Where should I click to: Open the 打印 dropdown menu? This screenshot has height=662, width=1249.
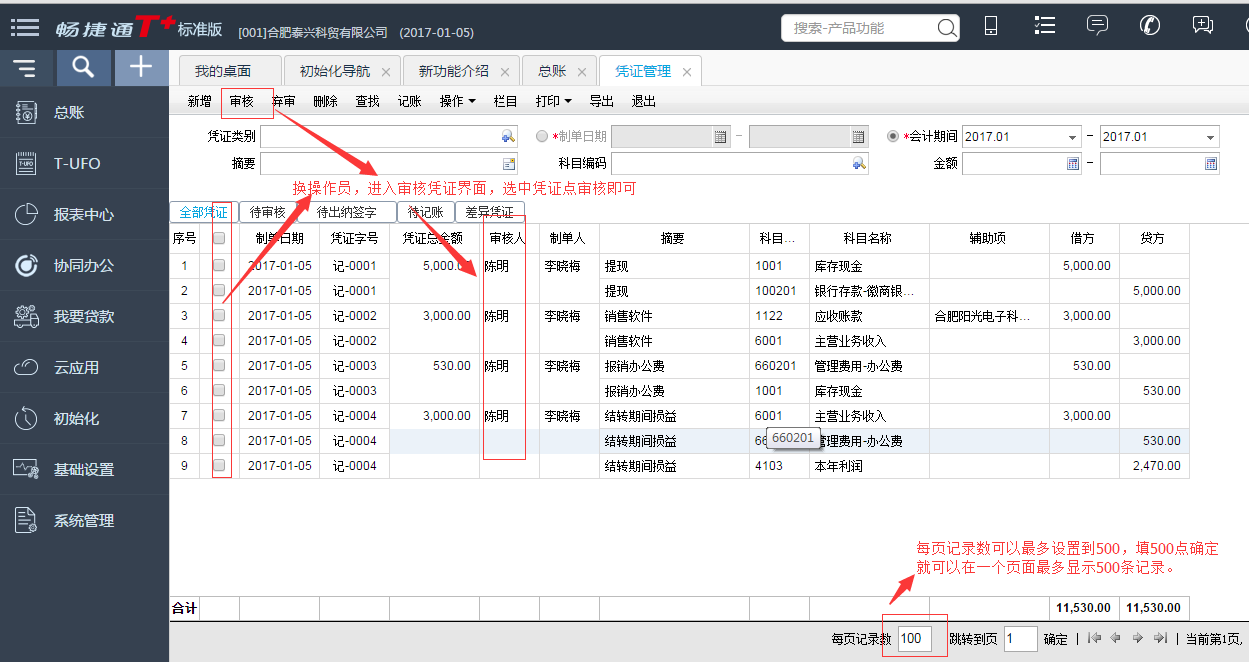[553, 101]
